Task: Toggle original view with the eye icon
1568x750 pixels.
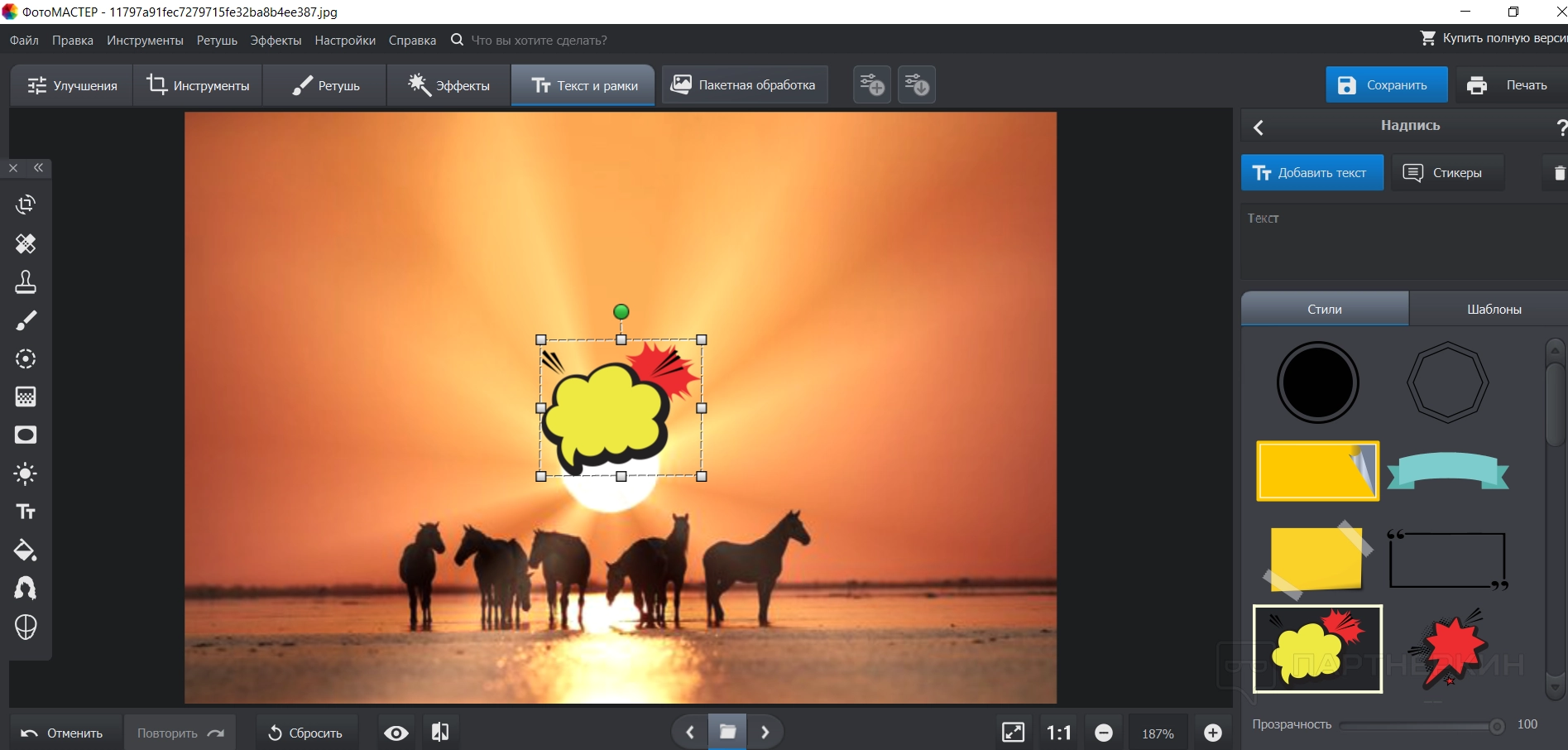Action: point(396,733)
